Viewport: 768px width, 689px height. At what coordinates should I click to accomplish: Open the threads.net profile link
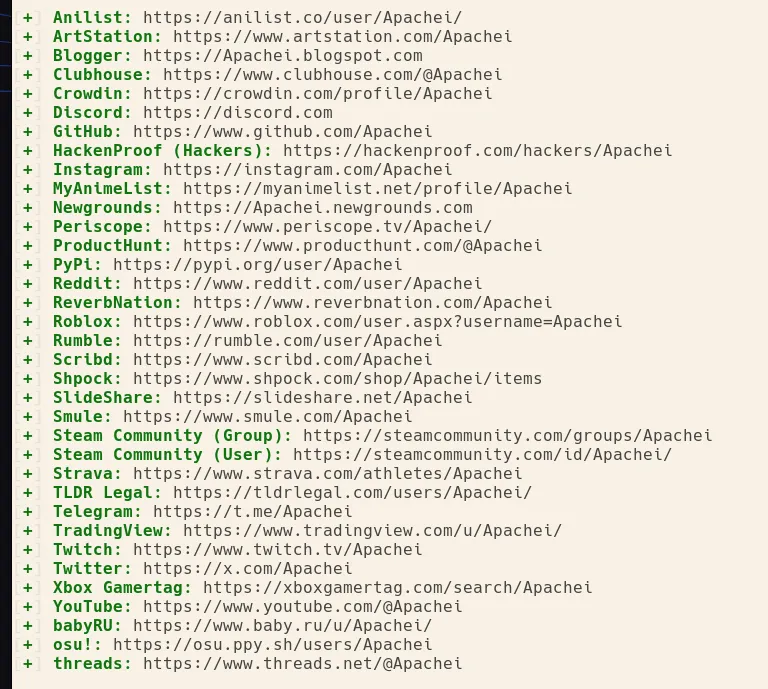(302, 663)
